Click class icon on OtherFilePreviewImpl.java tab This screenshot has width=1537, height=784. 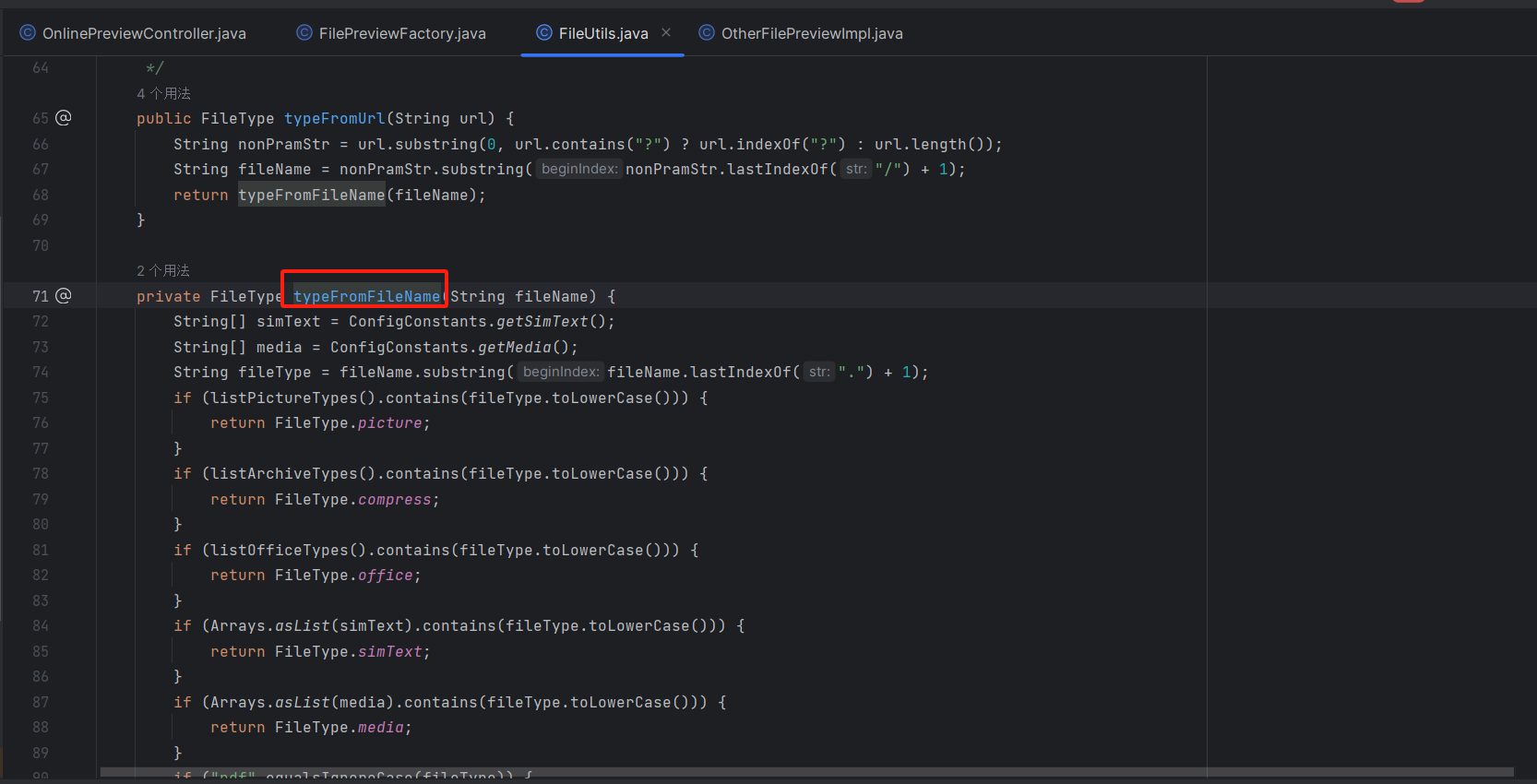(x=707, y=33)
